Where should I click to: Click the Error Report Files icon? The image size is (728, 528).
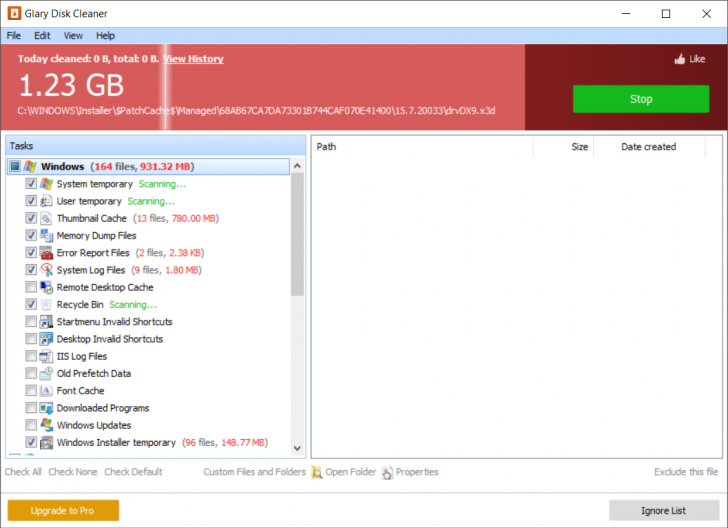(46, 253)
